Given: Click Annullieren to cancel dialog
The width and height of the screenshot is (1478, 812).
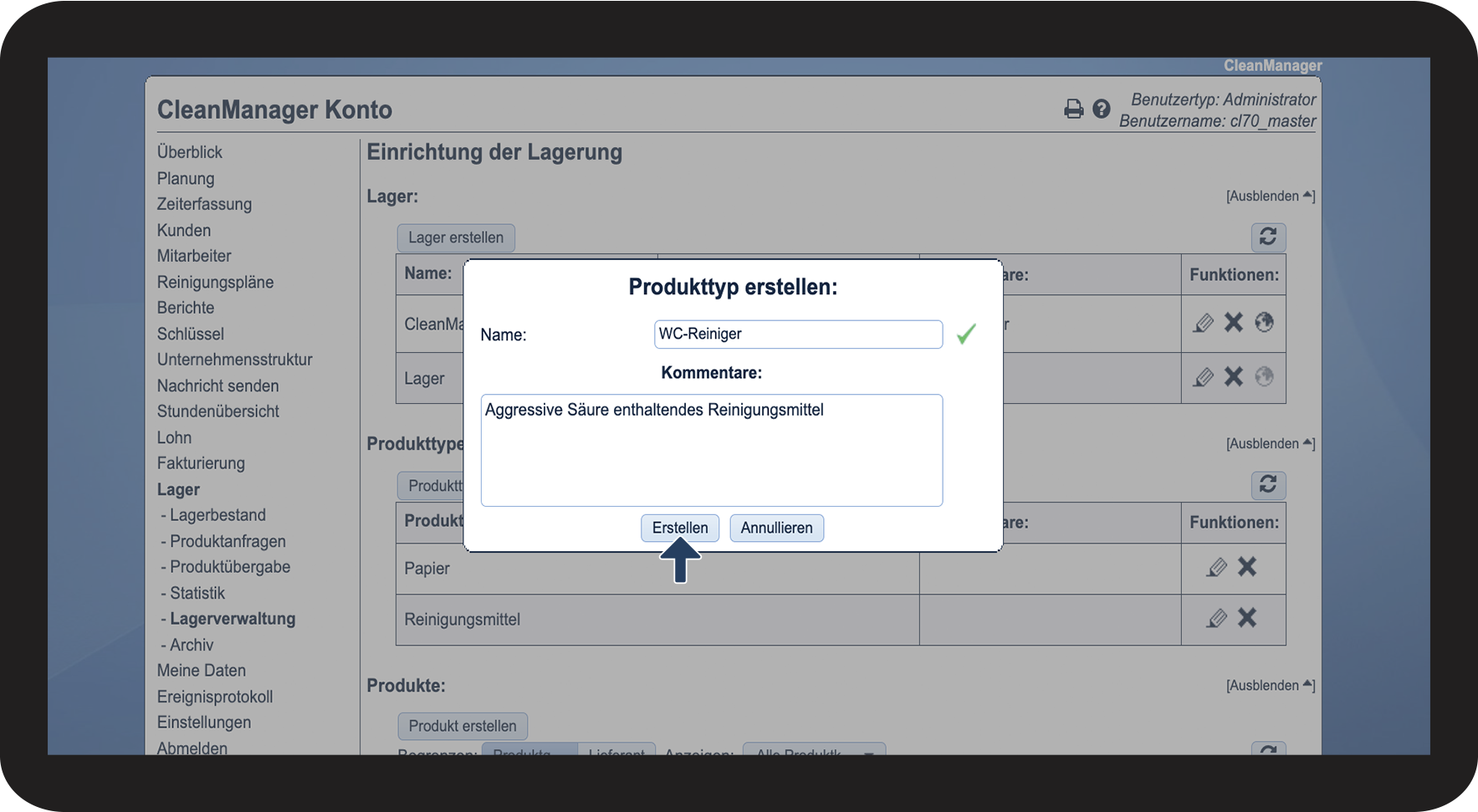Looking at the screenshot, I should 776,528.
